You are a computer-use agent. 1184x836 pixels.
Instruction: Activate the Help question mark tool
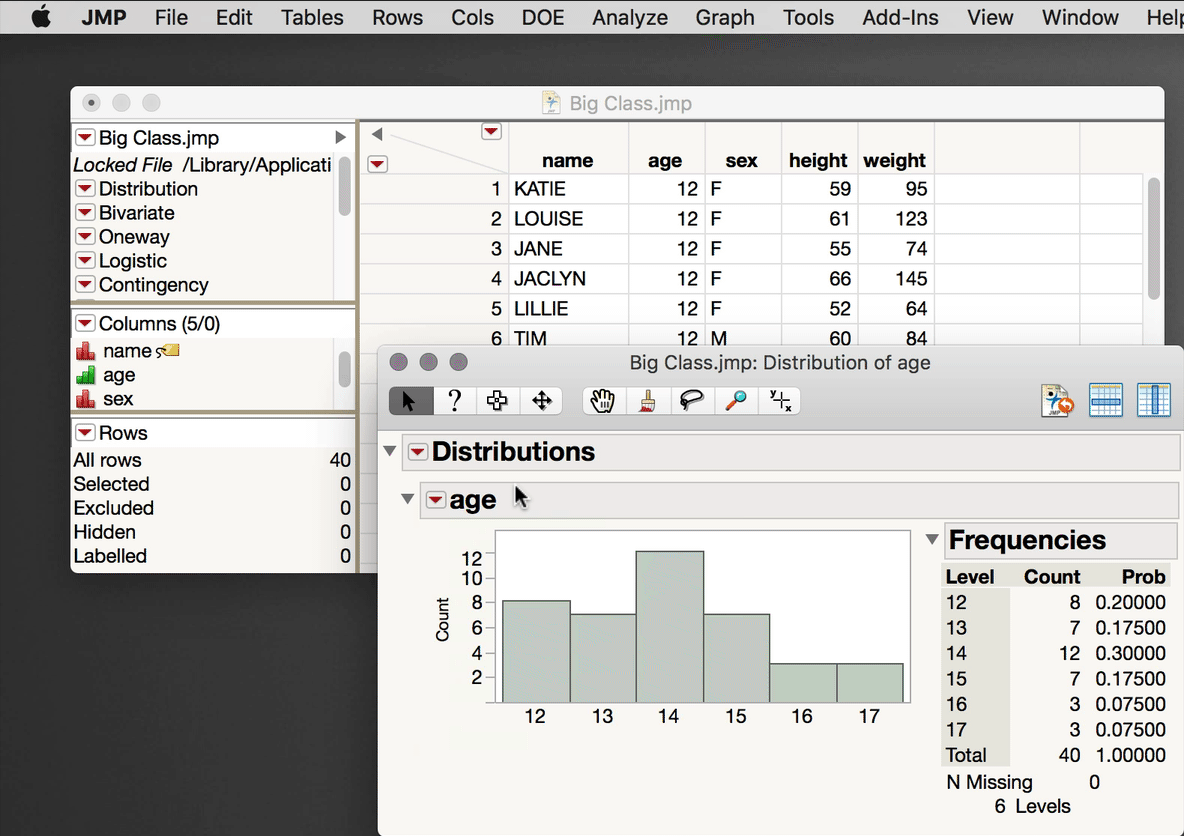454,400
